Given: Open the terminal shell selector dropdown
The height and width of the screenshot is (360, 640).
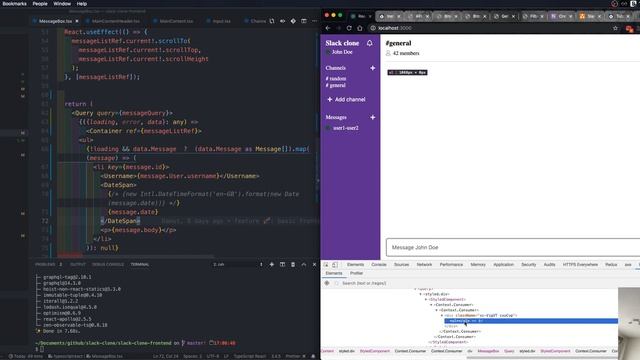Looking at the screenshot, I should 238,264.
